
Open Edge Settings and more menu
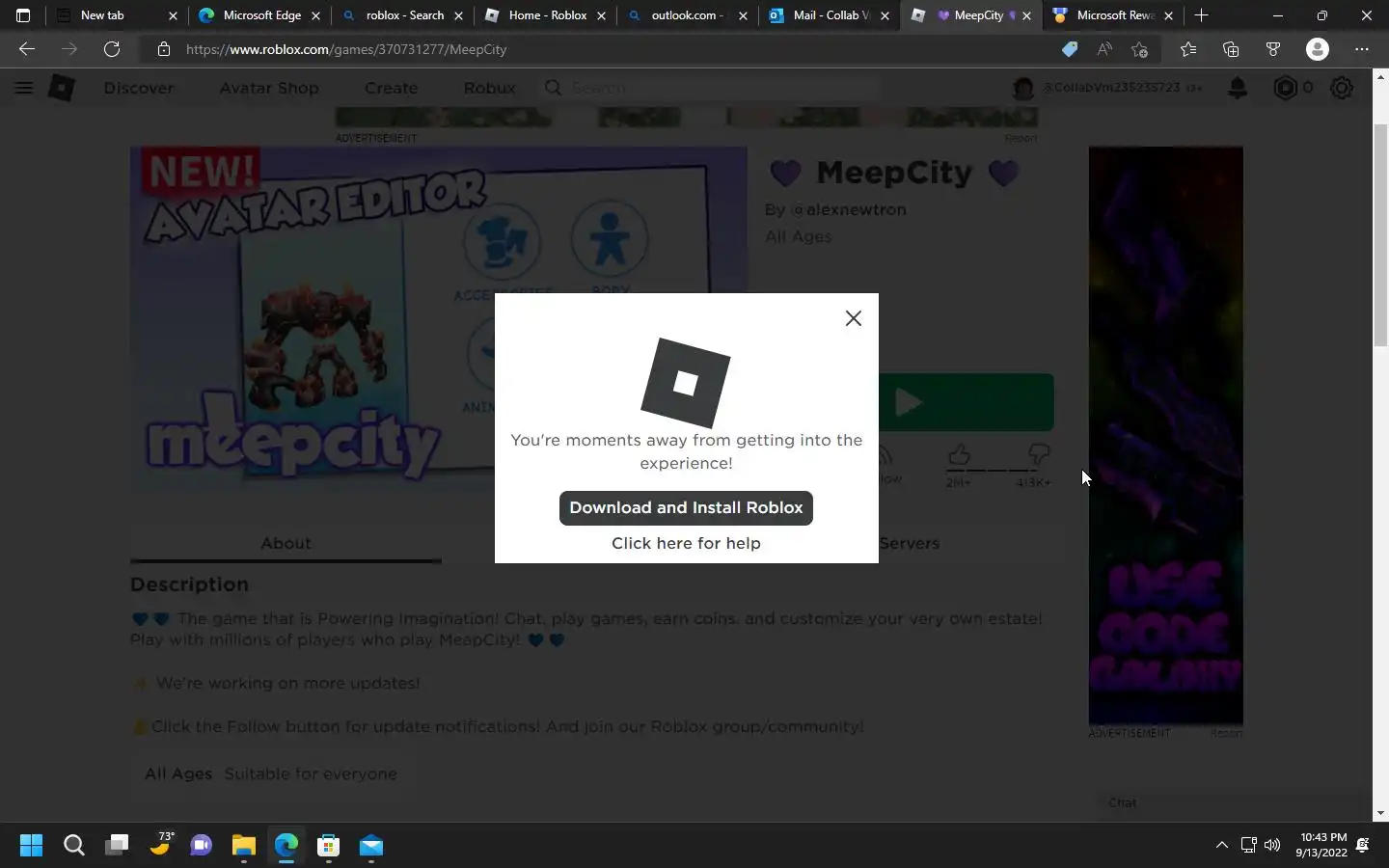[x=1362, y=49]
